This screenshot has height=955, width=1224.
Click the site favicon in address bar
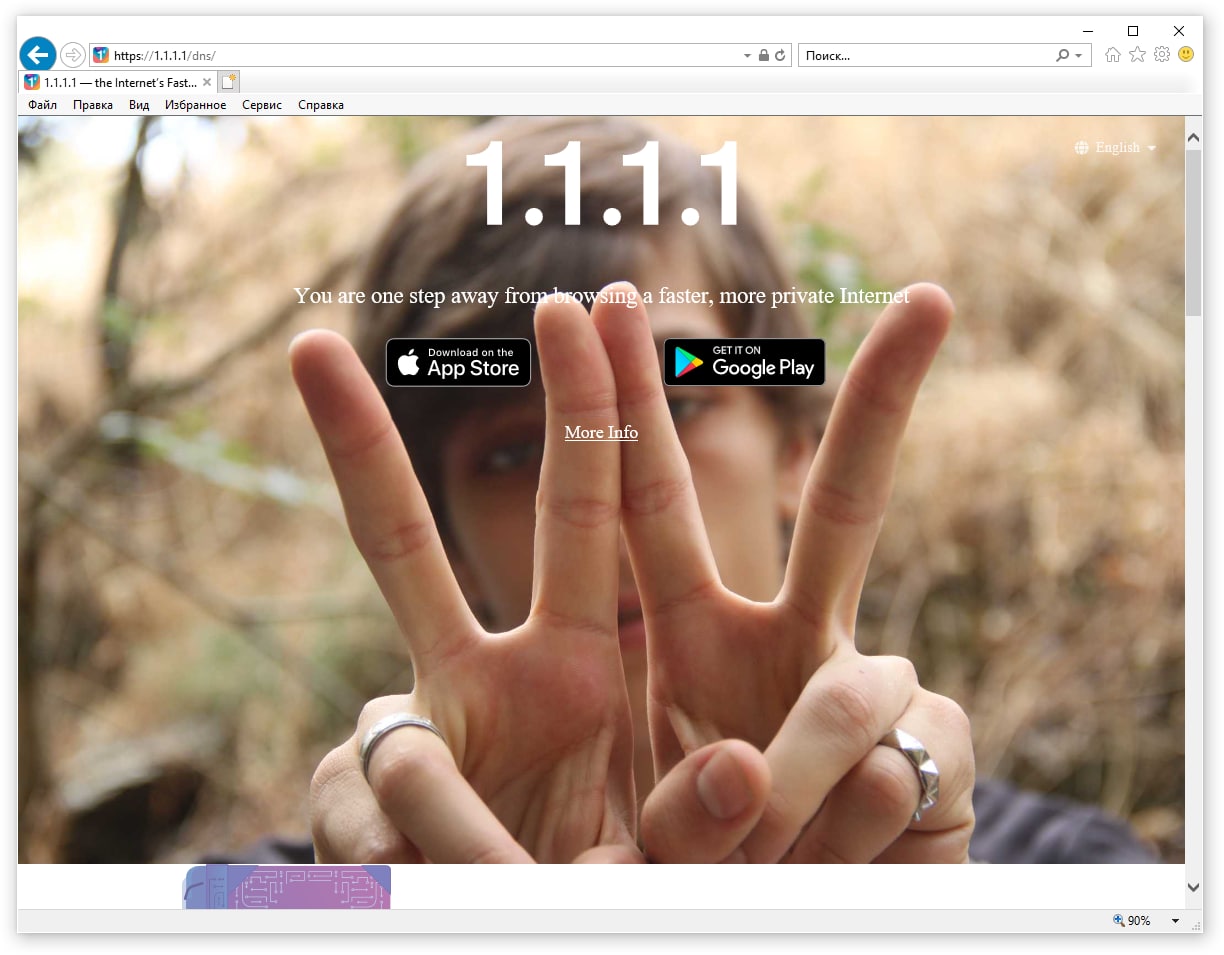coord(101,55)
